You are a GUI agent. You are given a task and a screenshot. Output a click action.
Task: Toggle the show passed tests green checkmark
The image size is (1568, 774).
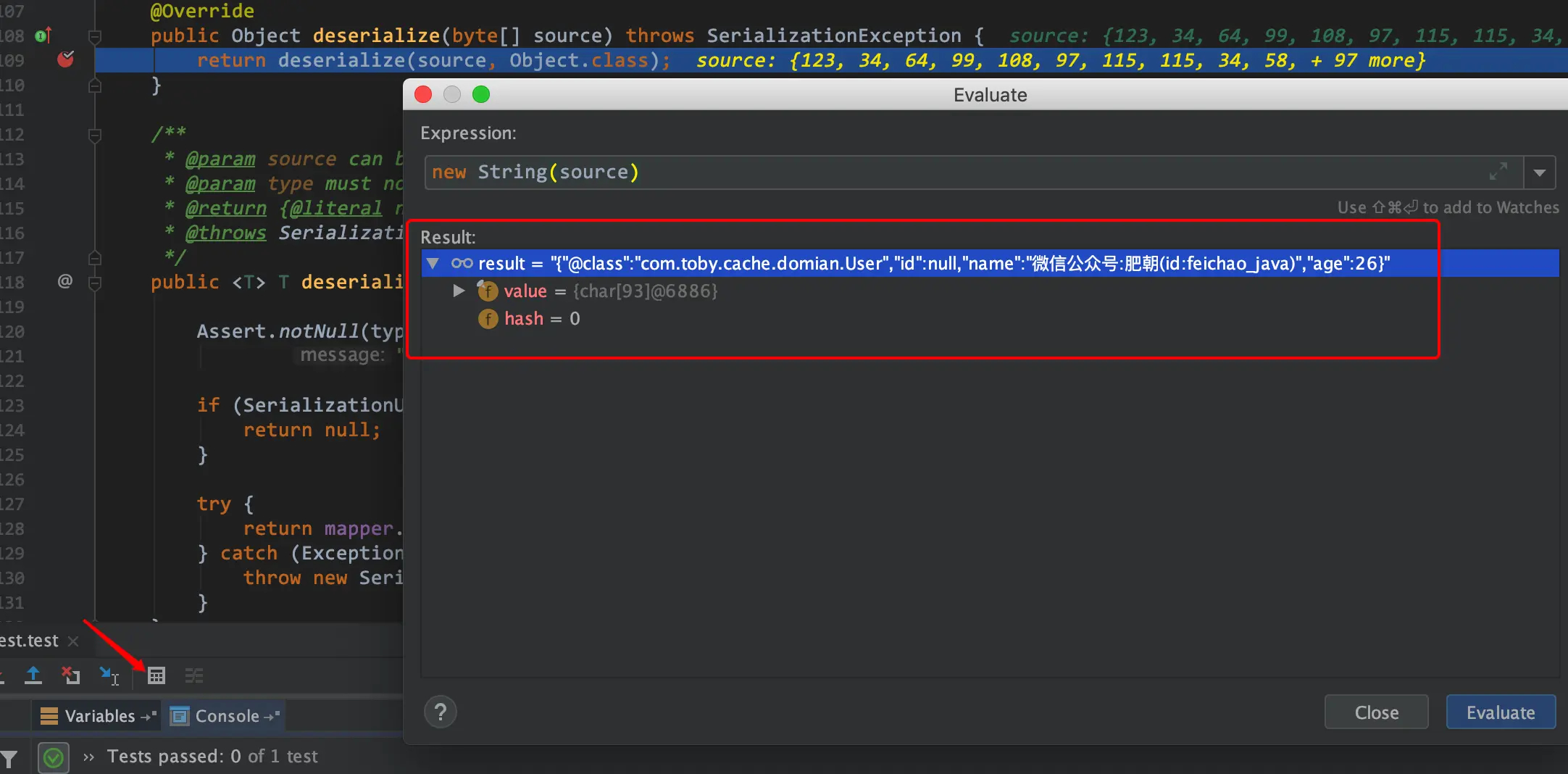pyautogui.click(x=53, y=758)
